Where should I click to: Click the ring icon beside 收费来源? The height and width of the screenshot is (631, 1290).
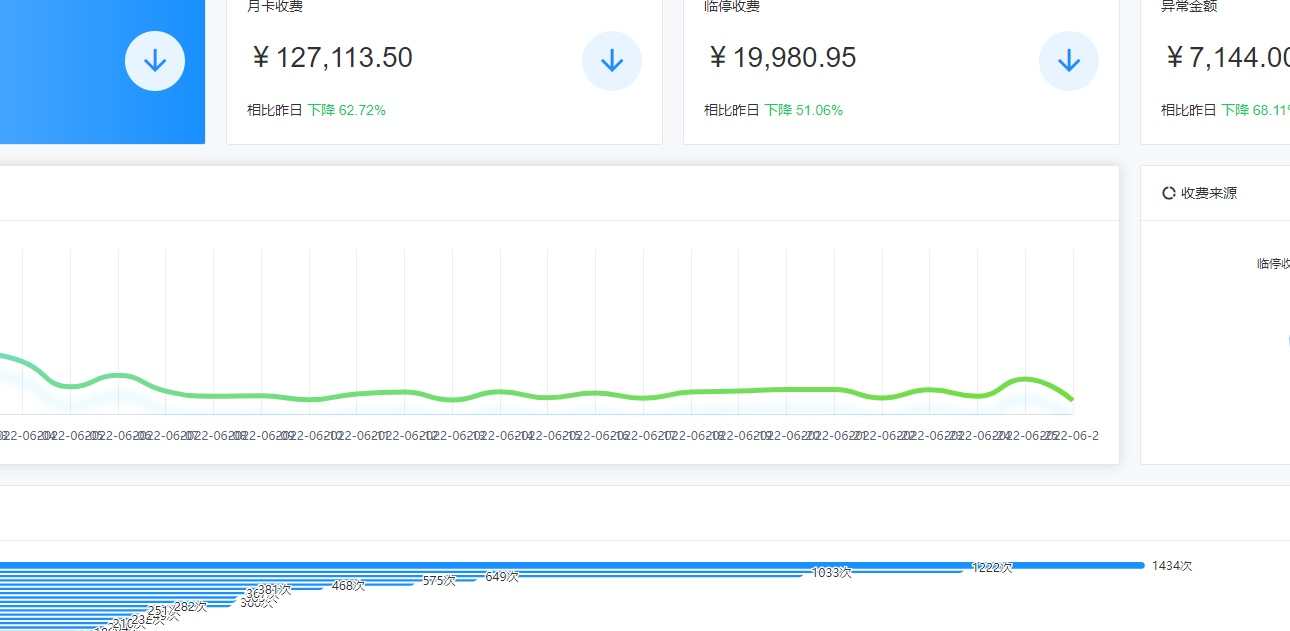coord(1168,193)
